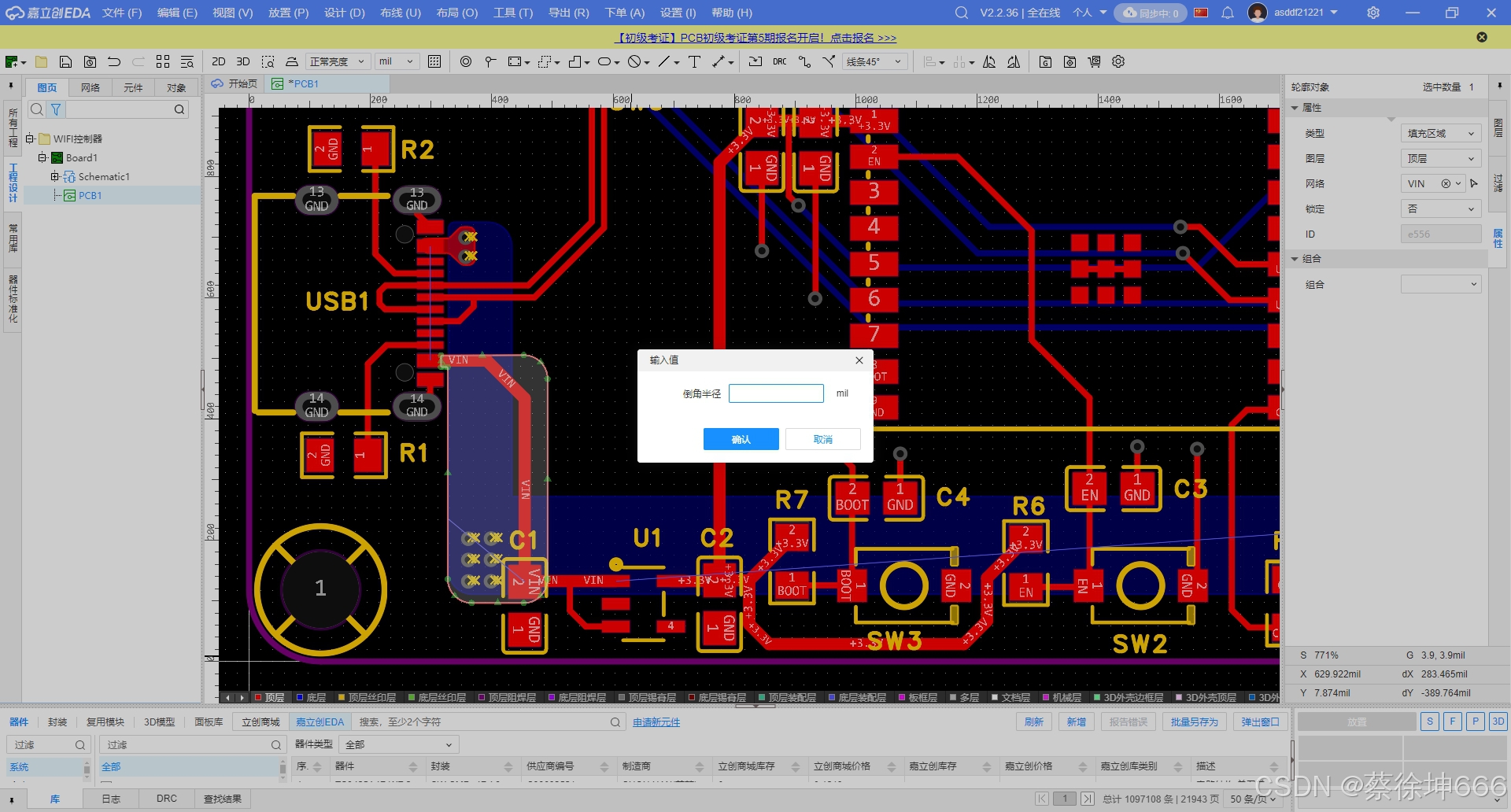1511x812 pixels.
Task: Open the 线条45° routing angle dropdown
Action: (x=874, y=61)
